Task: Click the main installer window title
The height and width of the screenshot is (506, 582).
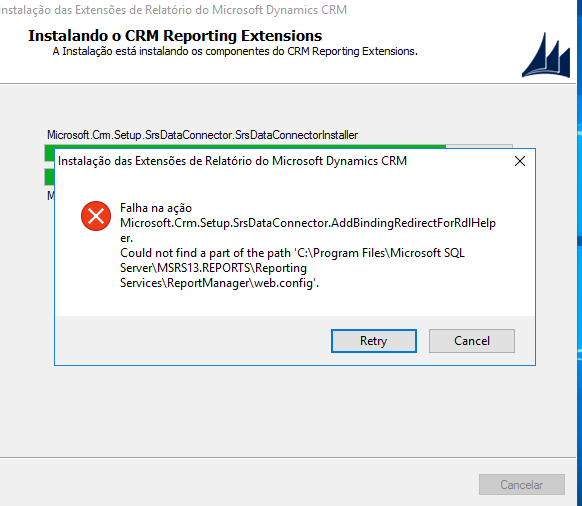Action: tap(173, 10)
